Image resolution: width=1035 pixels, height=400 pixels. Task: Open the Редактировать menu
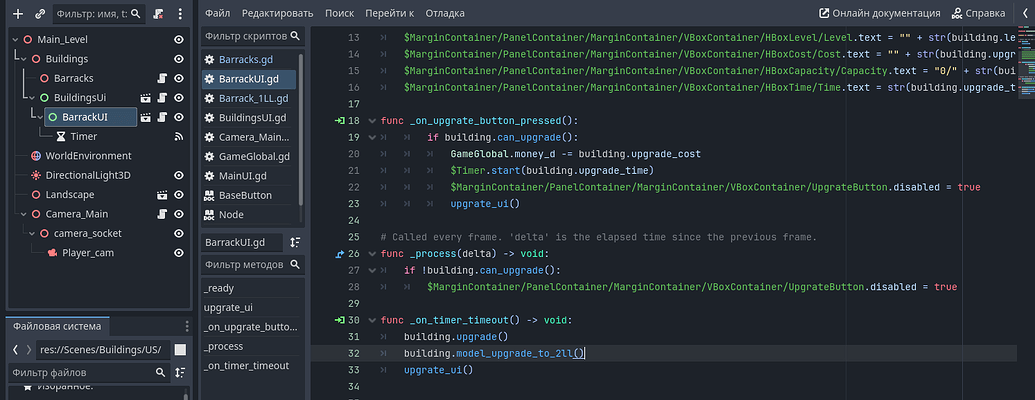pos(277,13)
